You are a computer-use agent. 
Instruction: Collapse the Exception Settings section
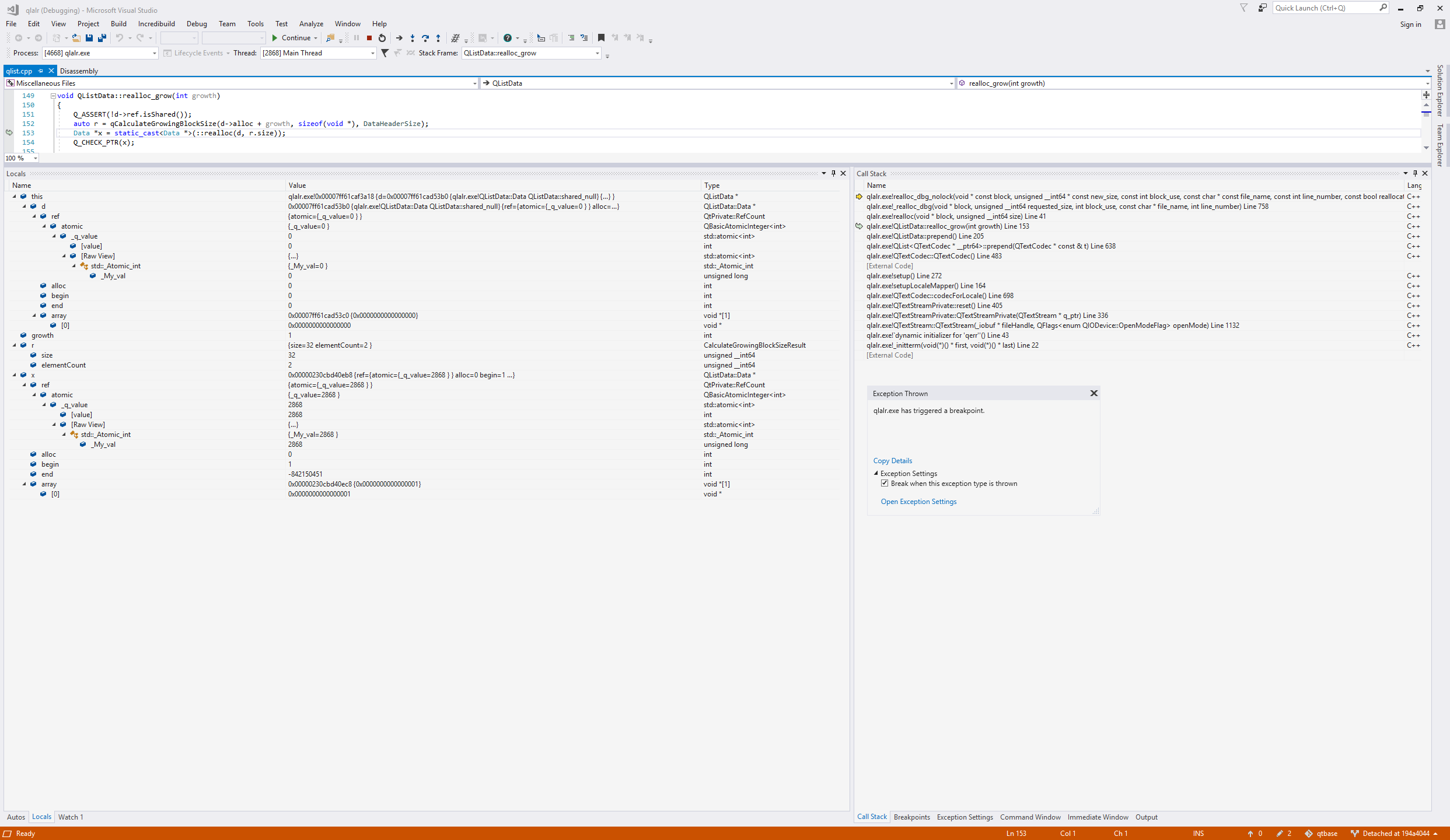pyautogui.click(x=876, y=474)
